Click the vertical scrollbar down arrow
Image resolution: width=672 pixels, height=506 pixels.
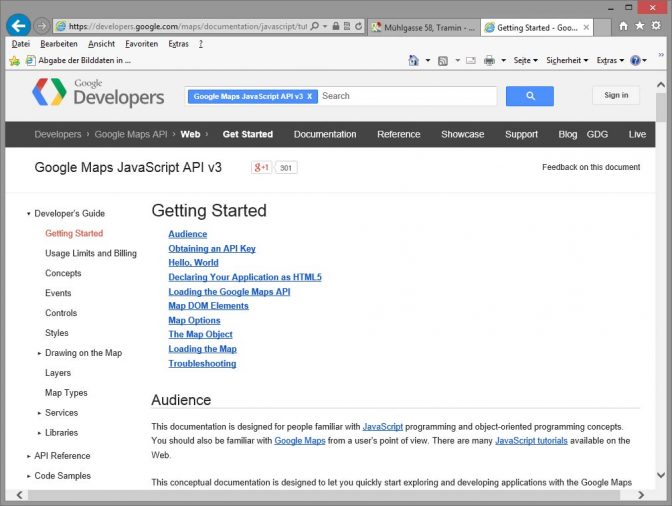pos(661,475)
